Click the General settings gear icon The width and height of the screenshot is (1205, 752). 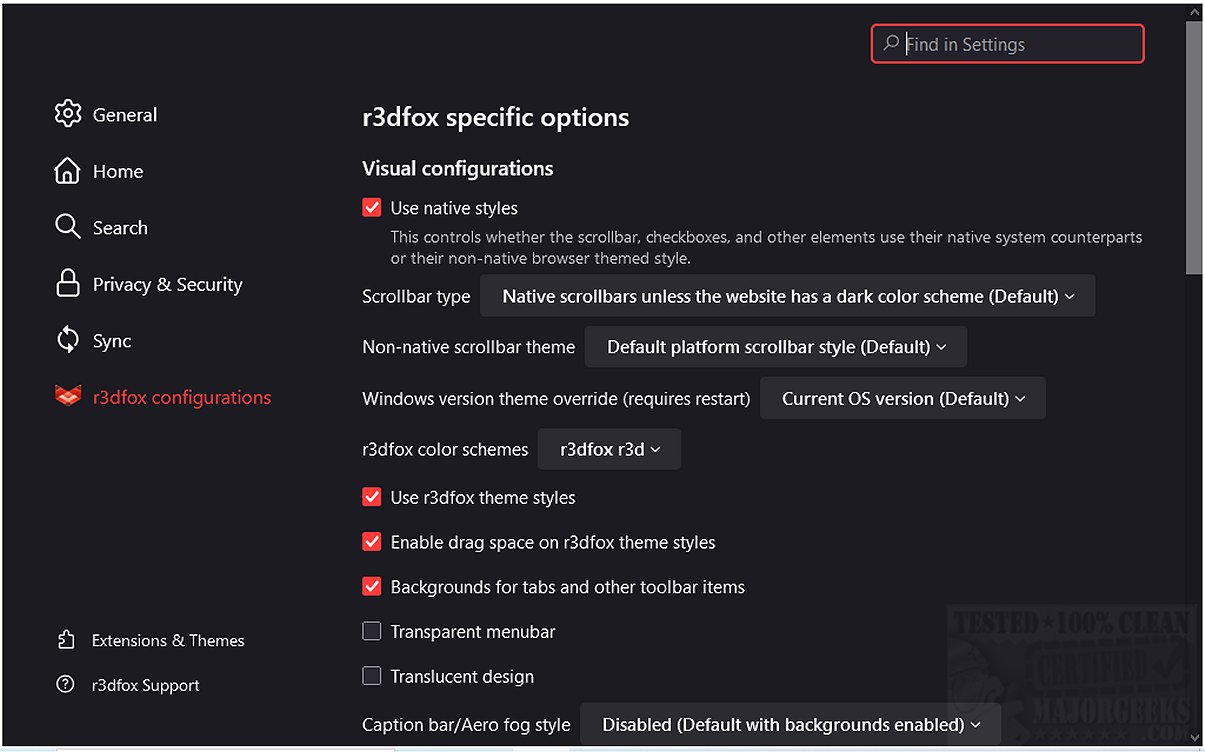[x=68, y=114]
